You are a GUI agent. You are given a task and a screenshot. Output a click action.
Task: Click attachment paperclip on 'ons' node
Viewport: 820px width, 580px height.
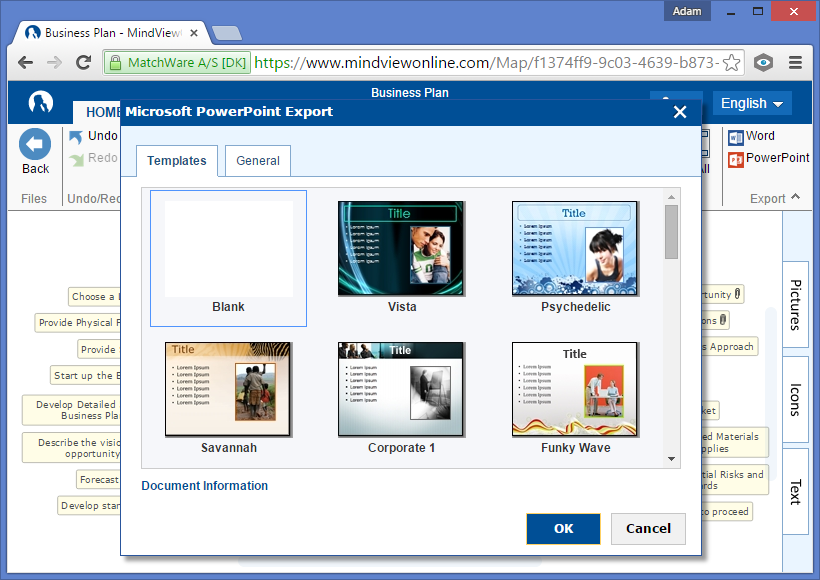tap(723, 320)
